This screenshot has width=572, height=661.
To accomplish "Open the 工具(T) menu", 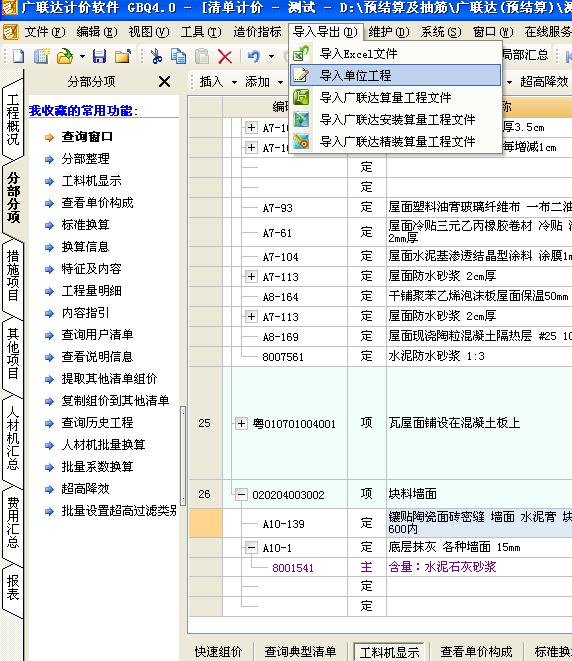I will pyautogui.click(x=201, y=32).
